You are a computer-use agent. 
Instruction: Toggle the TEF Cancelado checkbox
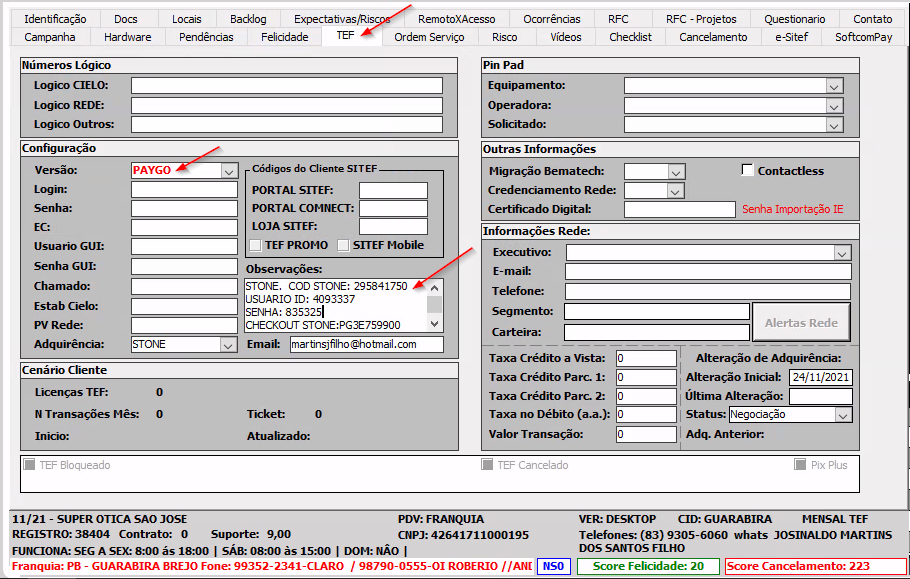tap(488, 465)
